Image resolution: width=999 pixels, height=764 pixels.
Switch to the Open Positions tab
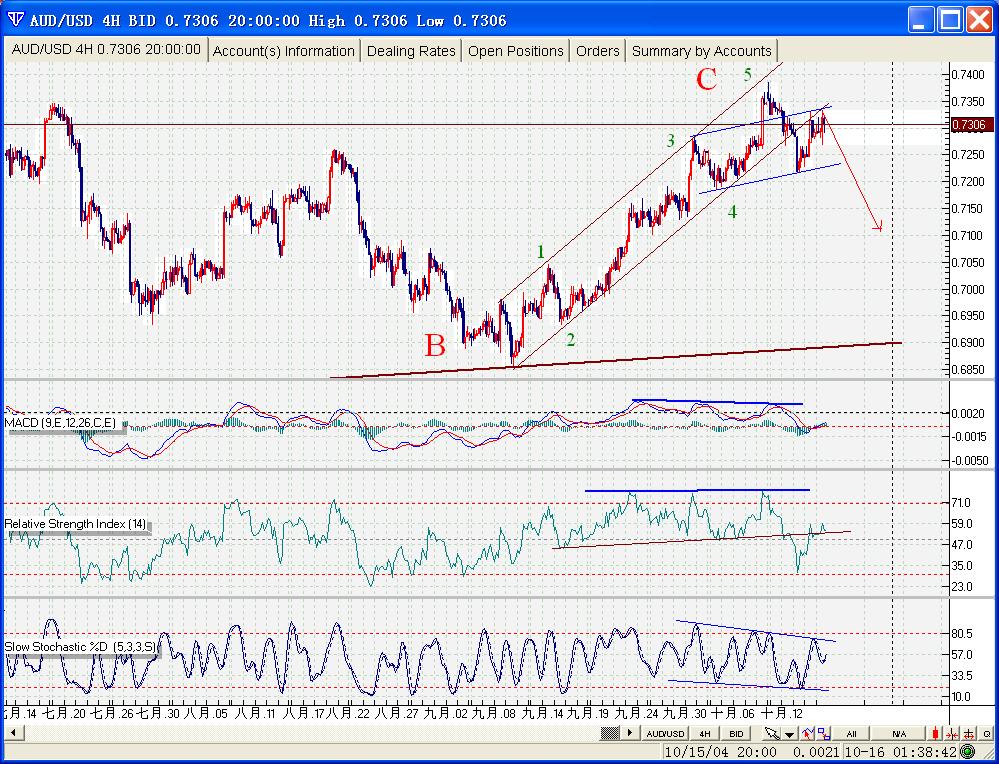tap(516, 51)
